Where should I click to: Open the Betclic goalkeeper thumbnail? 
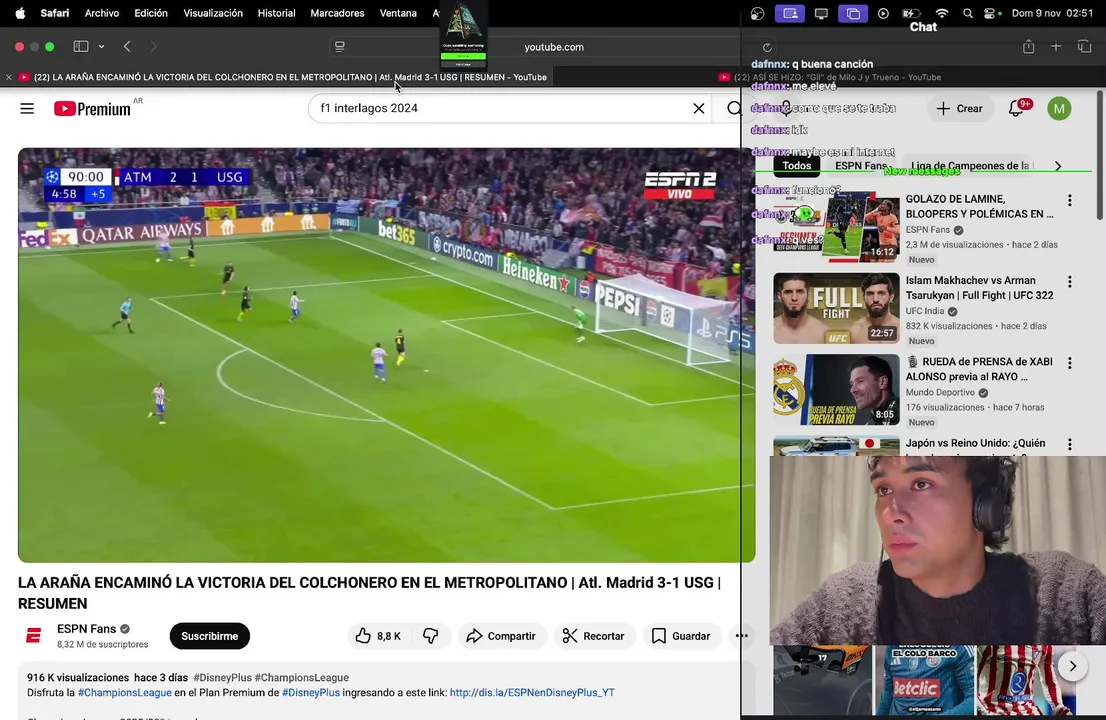click(x=923, y=681)
